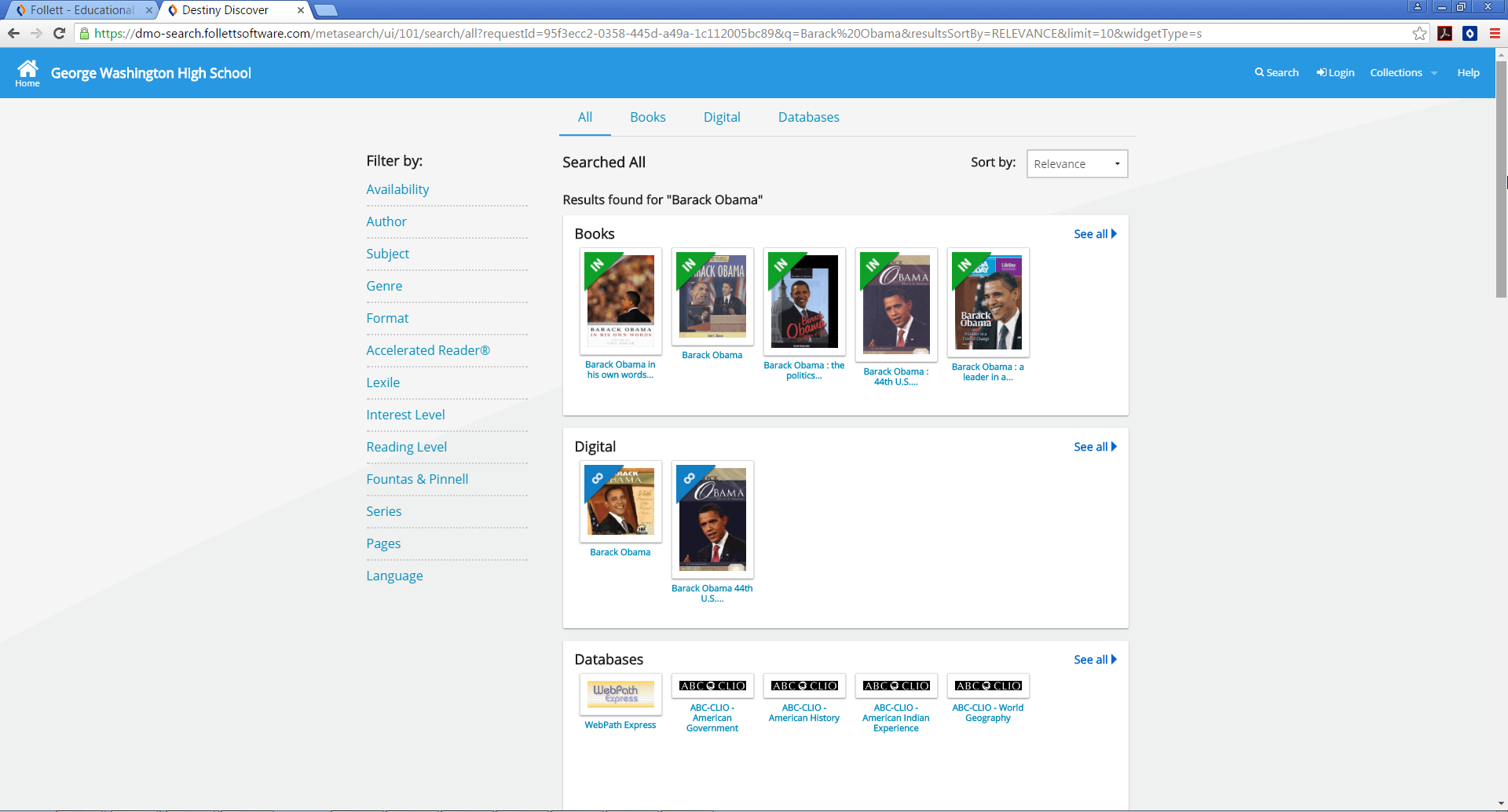
Task: Switch to the Digital tab
Action: 722,117
